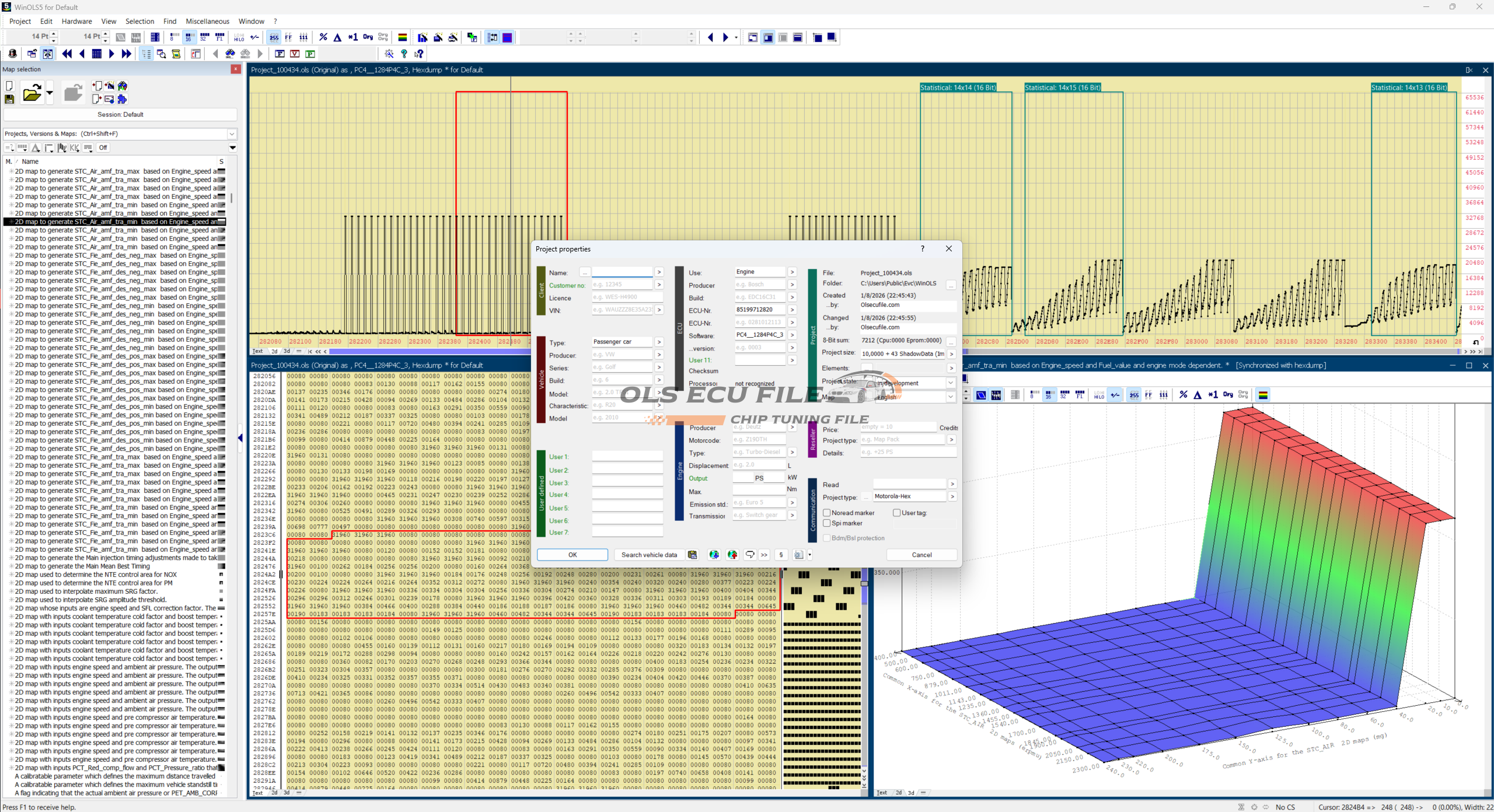The height and width of the screenshot is (812, 1494).
Task: Select 16-bit data organization icon
Action: point(189,37)
